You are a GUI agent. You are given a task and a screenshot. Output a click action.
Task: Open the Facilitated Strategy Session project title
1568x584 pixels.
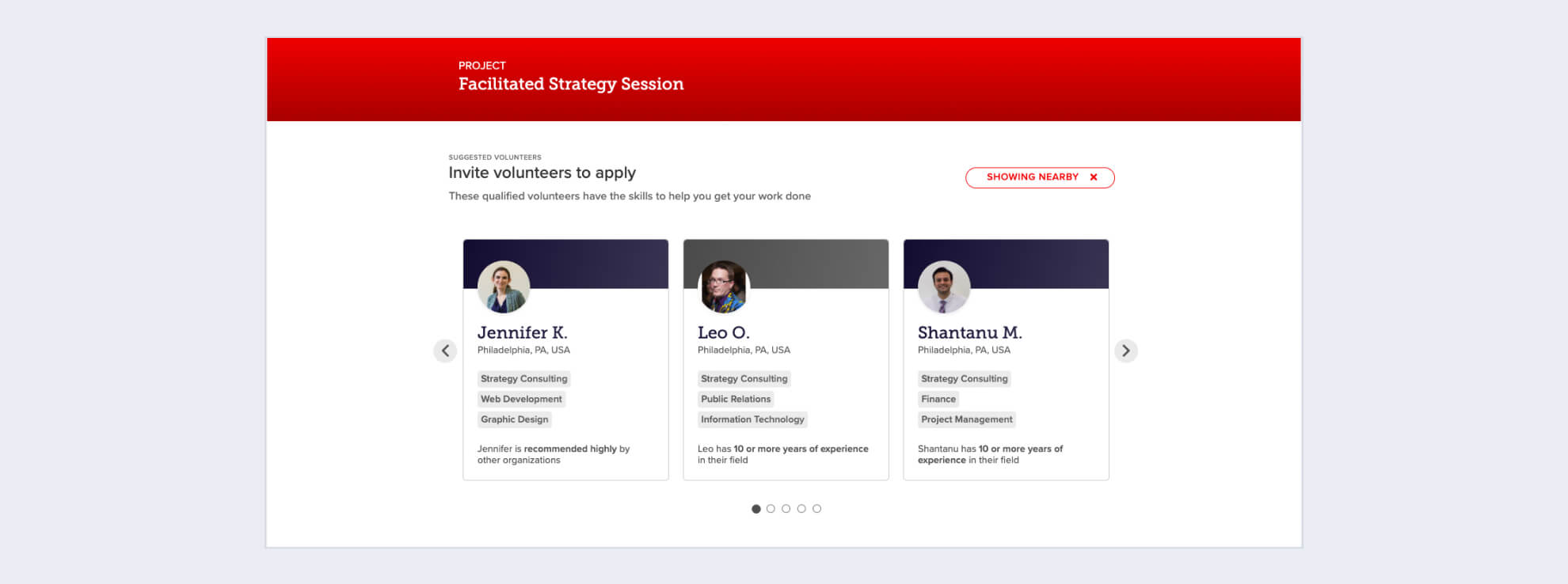[x=570, y=84]
